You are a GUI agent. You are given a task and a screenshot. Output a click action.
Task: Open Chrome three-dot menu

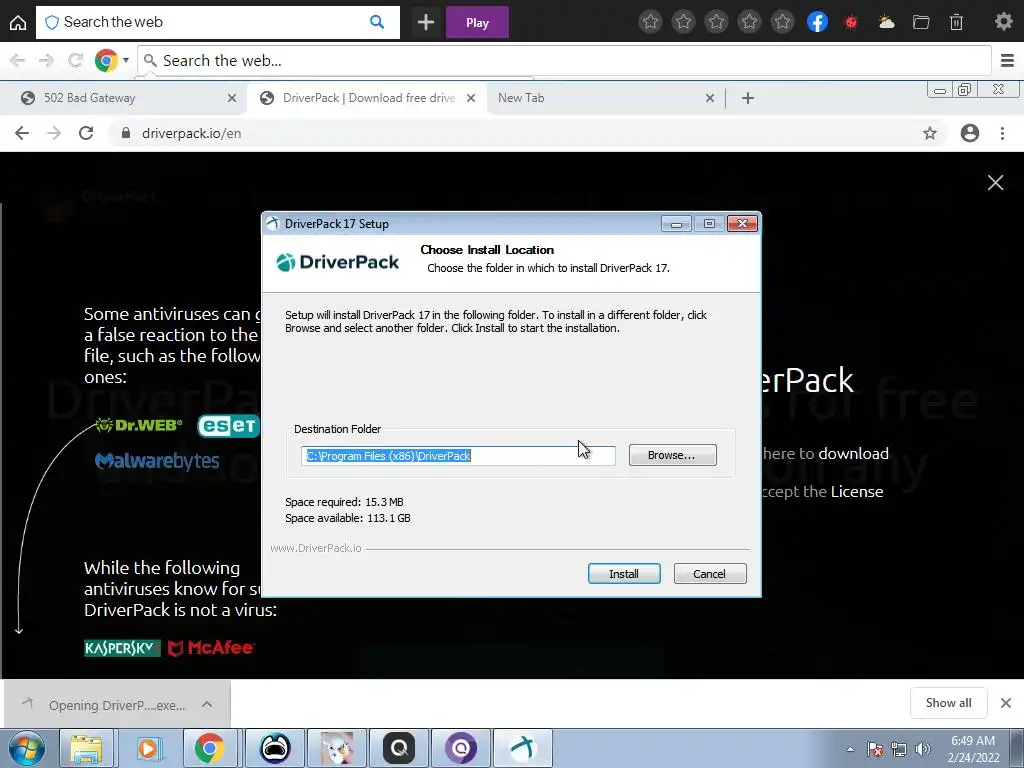tap(1002, 133)
